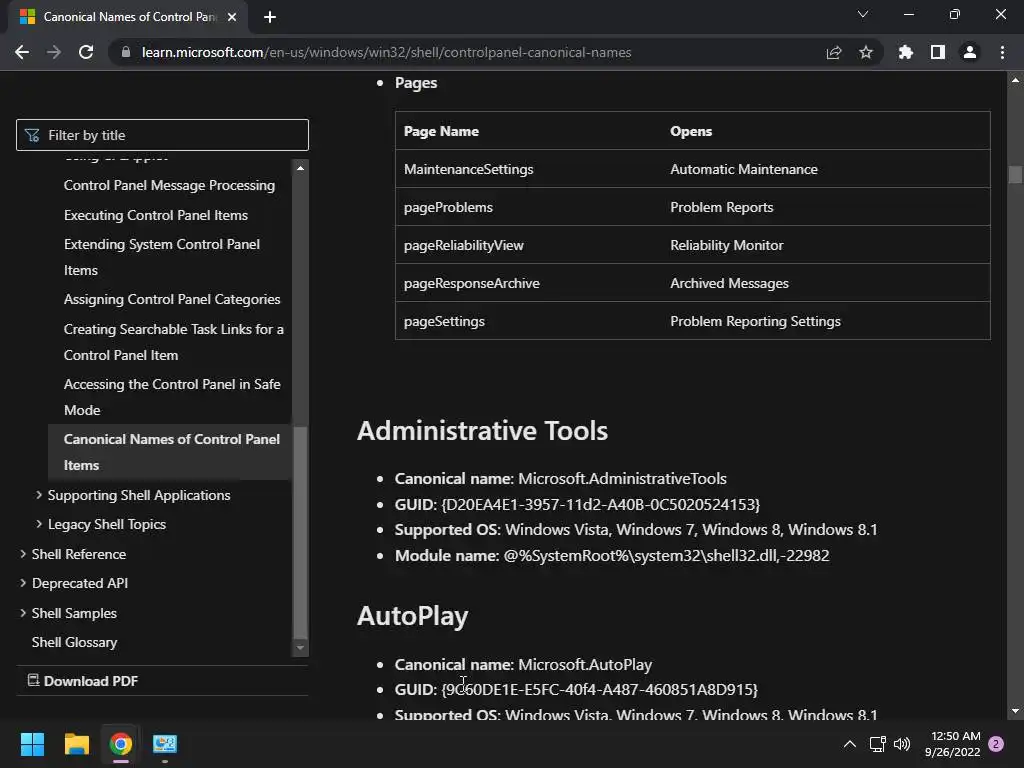Click the volume speaker tray icon
This screenshot has height=768, width=1024.
point(902,744)
